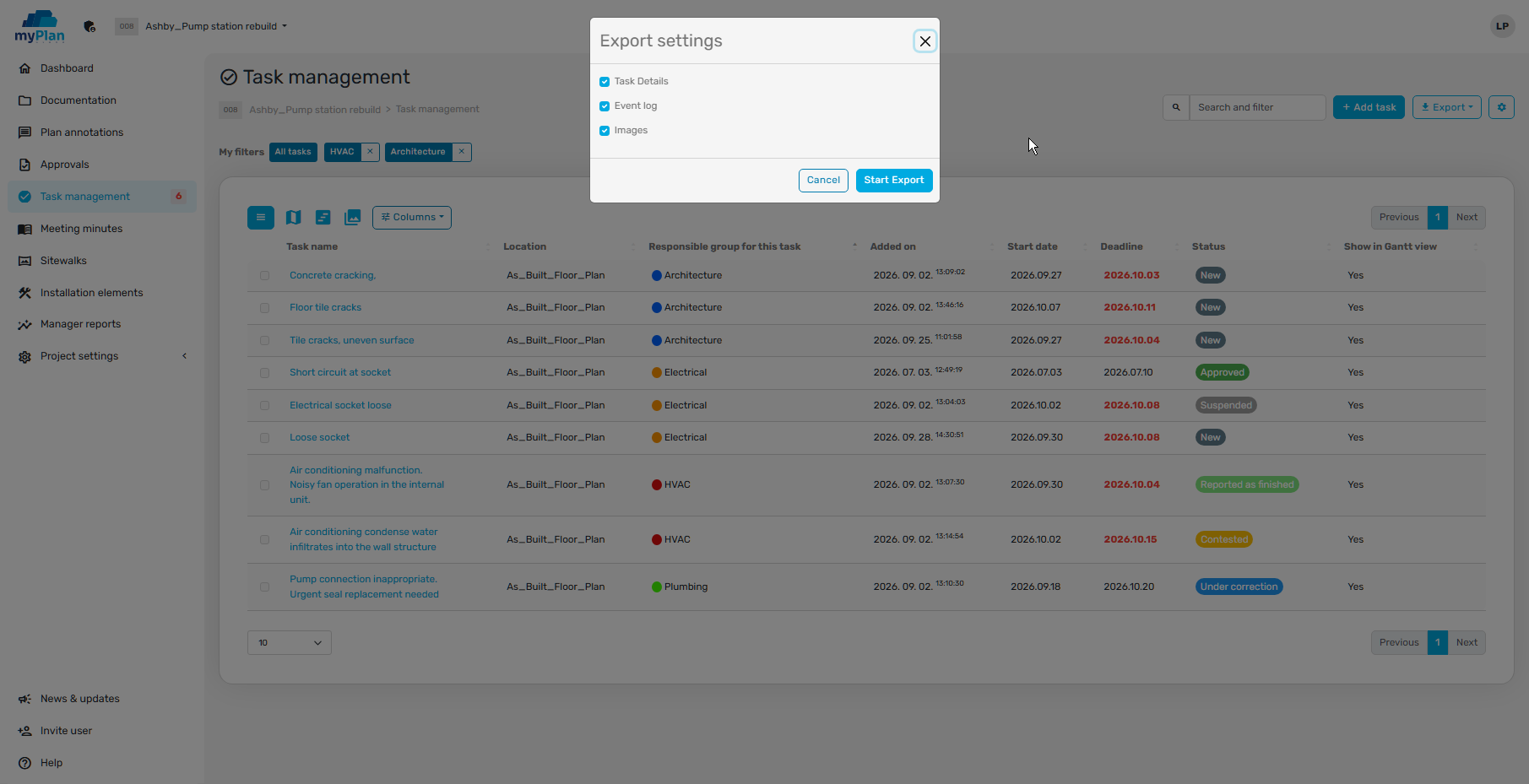Screen dimensions: 1529x784
Task: Open LP user avatar menu
Action: pyautogui.click(x=1502, y=26)
